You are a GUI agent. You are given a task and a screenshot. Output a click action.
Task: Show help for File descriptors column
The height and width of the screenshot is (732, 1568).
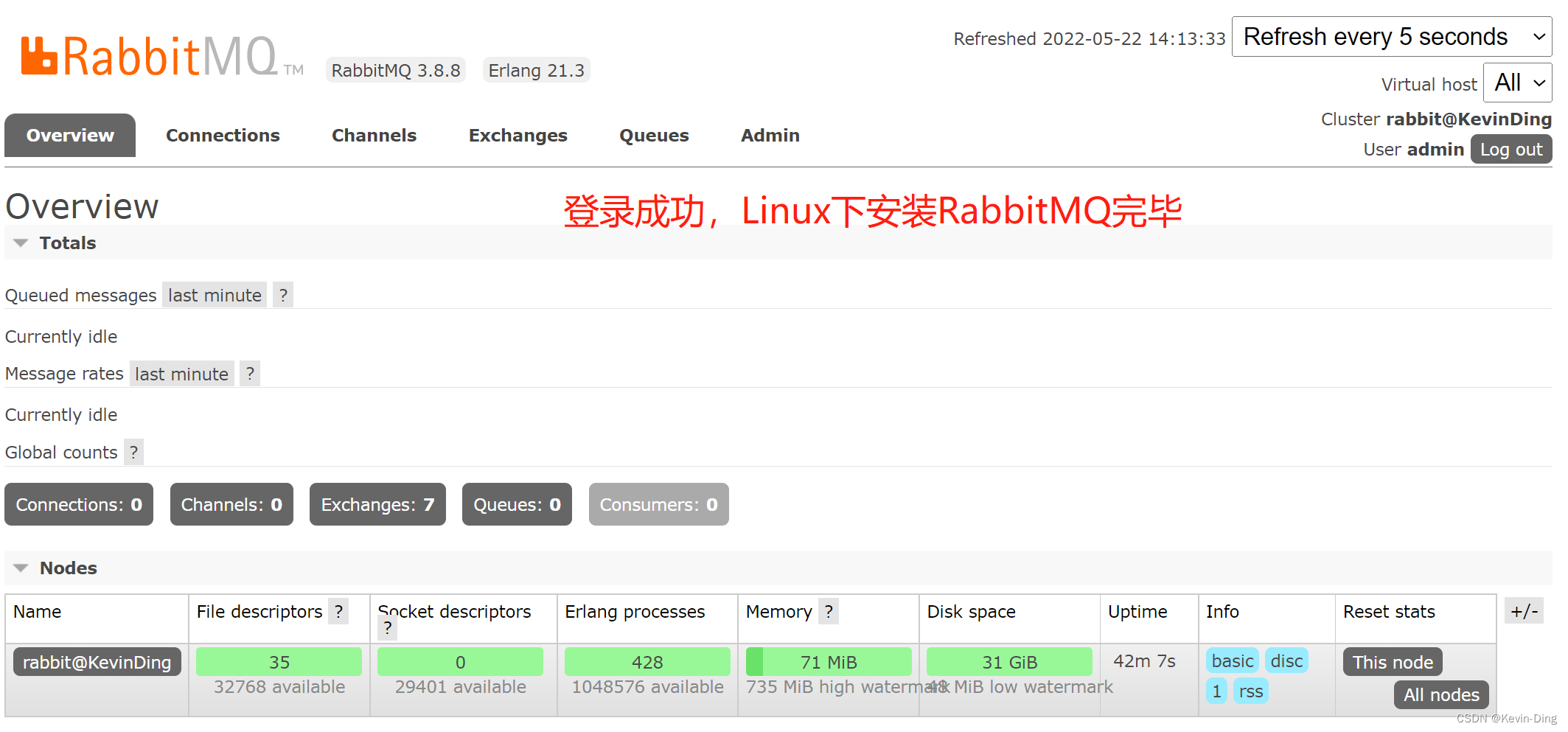pos(338,611)
